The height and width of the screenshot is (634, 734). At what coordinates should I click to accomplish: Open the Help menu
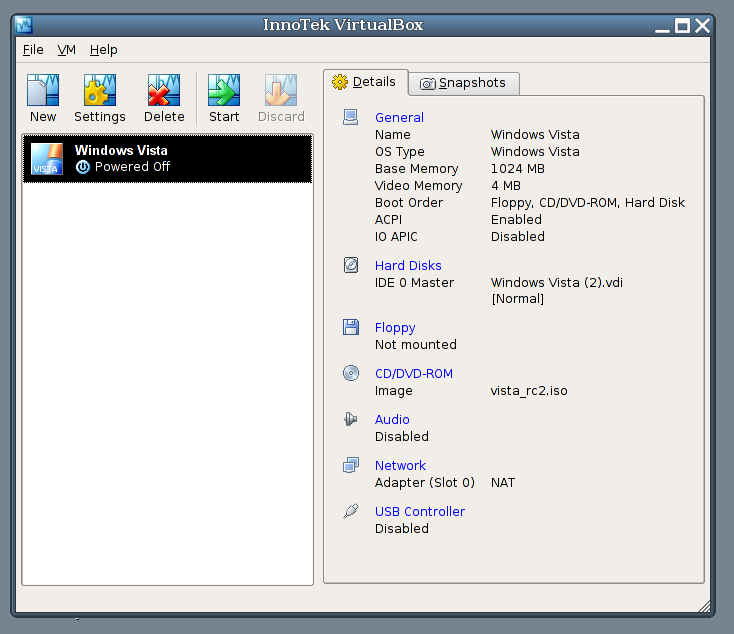coord(103,50)
